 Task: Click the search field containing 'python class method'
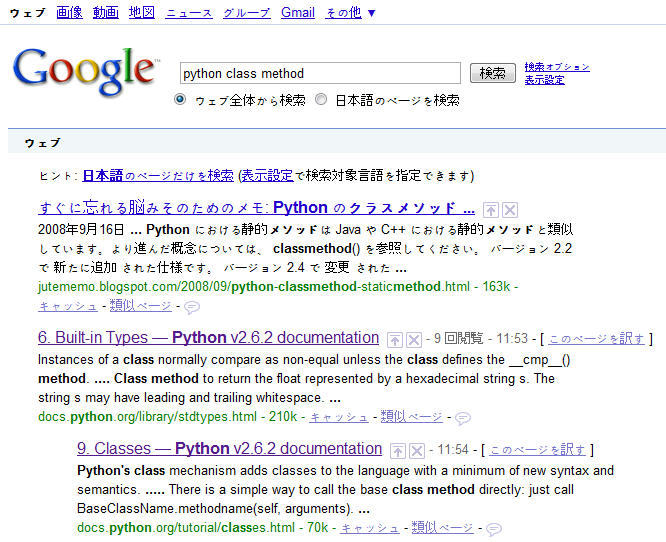pyautogui.click(x=320, y=73)
